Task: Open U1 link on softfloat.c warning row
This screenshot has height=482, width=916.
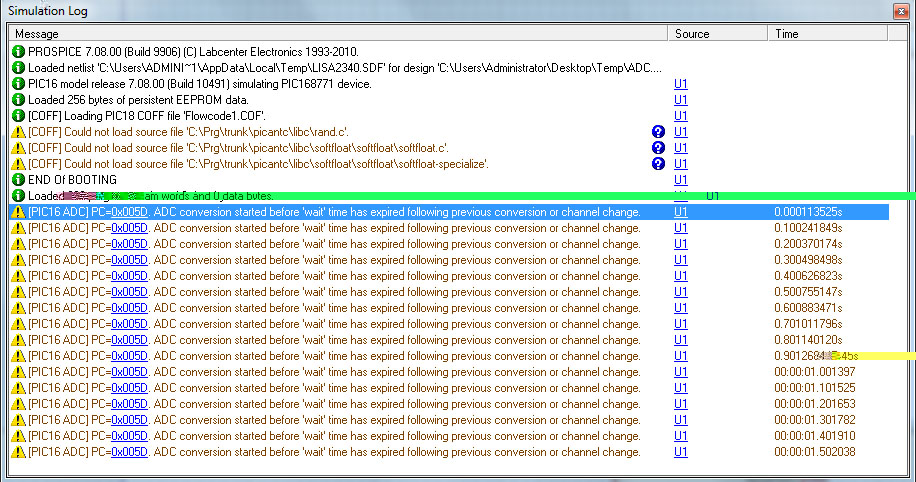Action: (681, 148)
